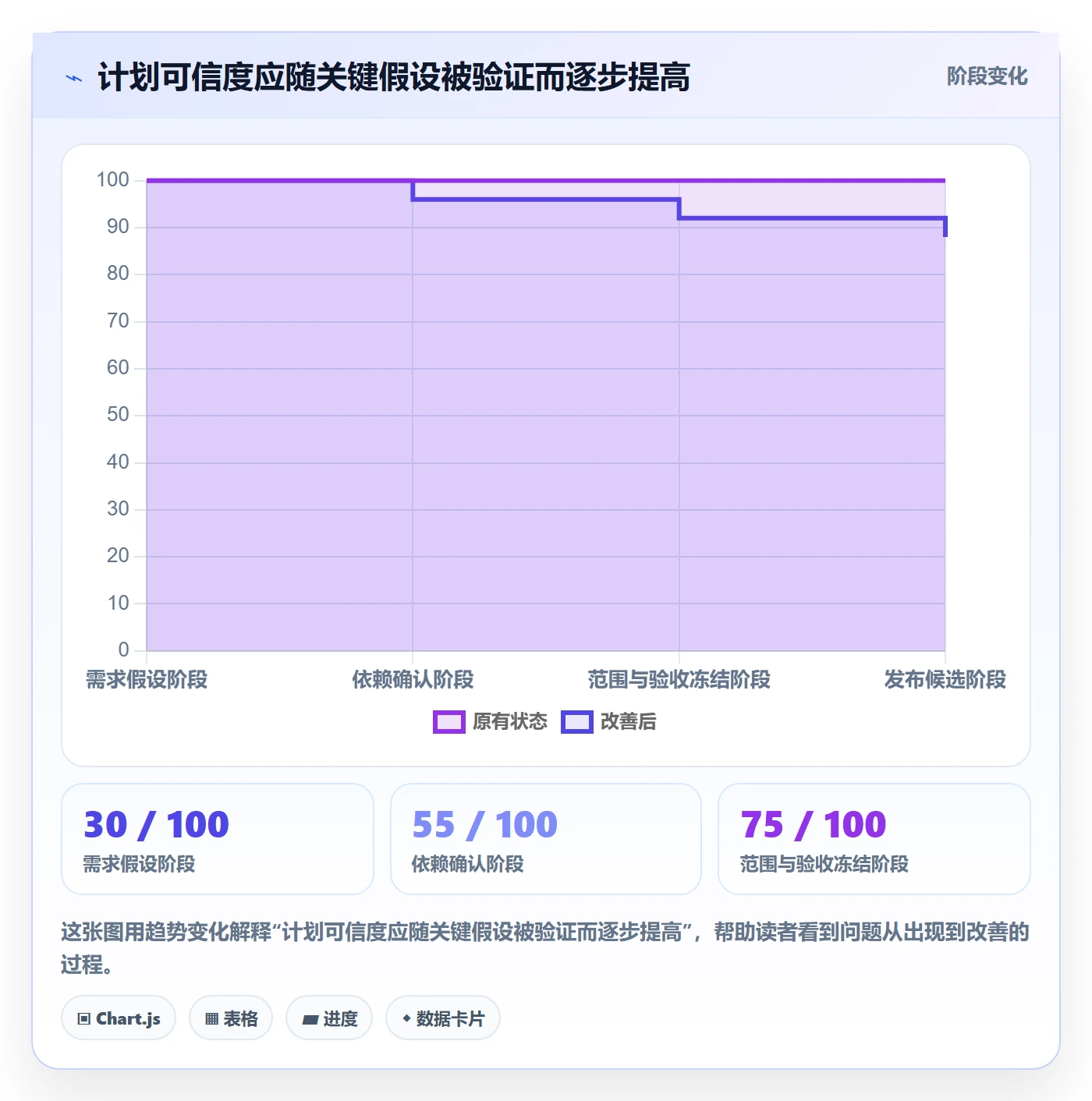Viewport: 1092px width, 1101px height.
Task: Open the 75 / 100 范围与验收冻结阶段 card
Action: pyautogui.click(x=874, y=839)
